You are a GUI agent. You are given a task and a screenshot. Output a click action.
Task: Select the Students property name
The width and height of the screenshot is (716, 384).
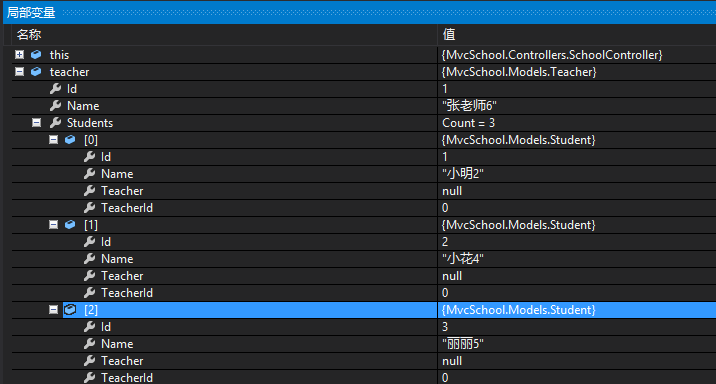coord(90,123)
